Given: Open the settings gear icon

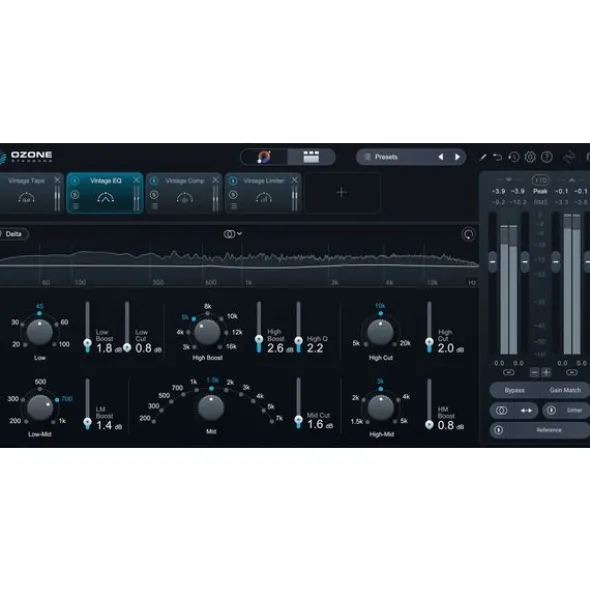Looking at the screenshot, I should click(530, 157).
